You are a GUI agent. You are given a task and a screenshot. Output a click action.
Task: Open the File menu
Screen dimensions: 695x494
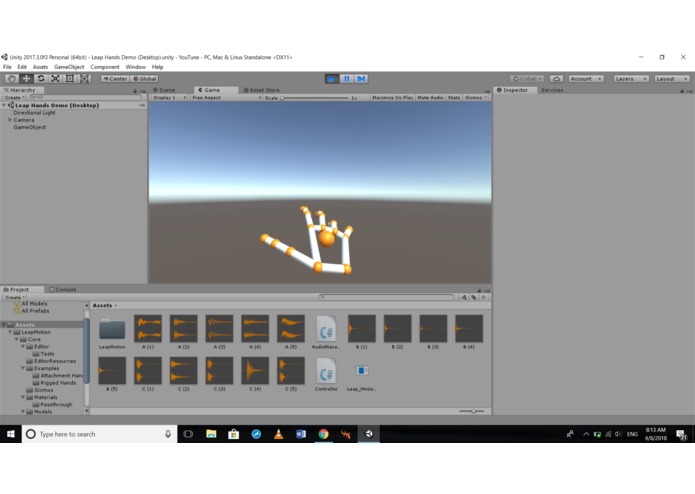(7, 67)
